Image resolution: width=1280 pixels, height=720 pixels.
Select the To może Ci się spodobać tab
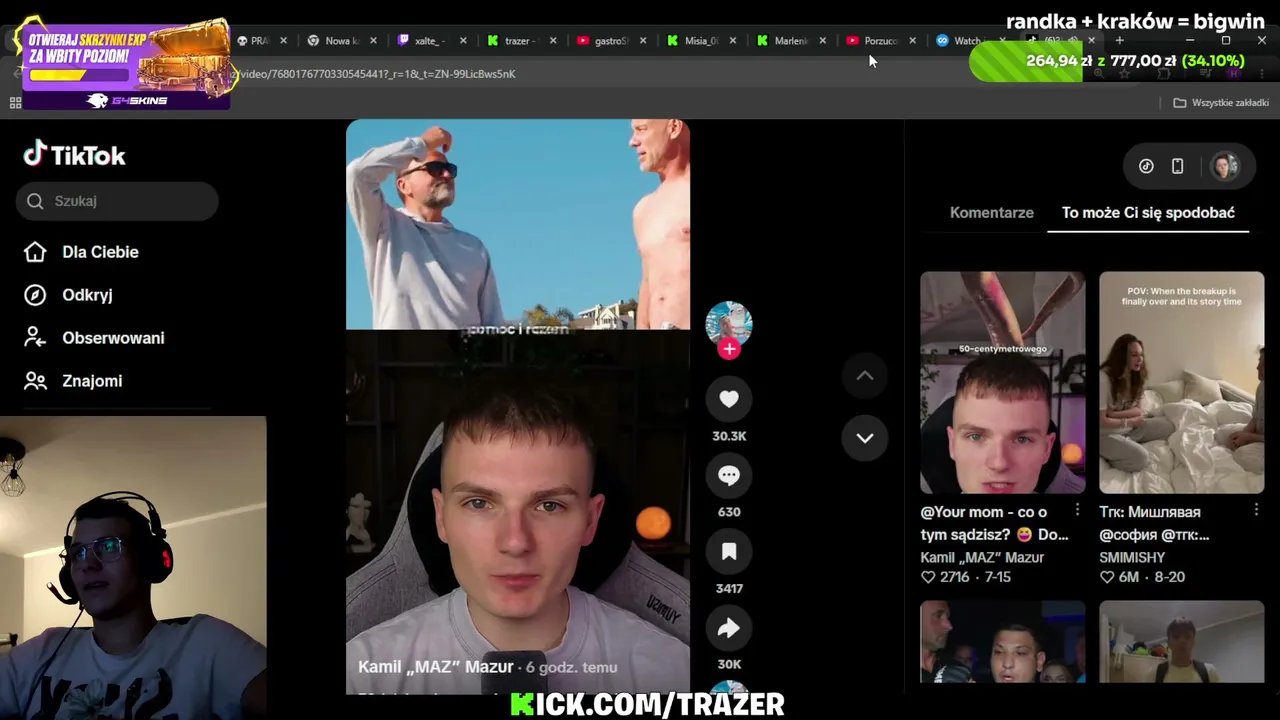[x=1148, y=213]
